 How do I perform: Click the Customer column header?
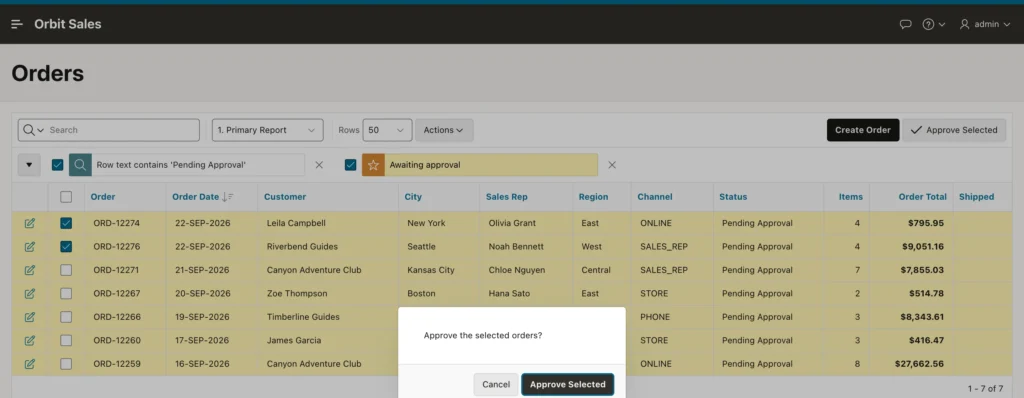coord(285,197)
